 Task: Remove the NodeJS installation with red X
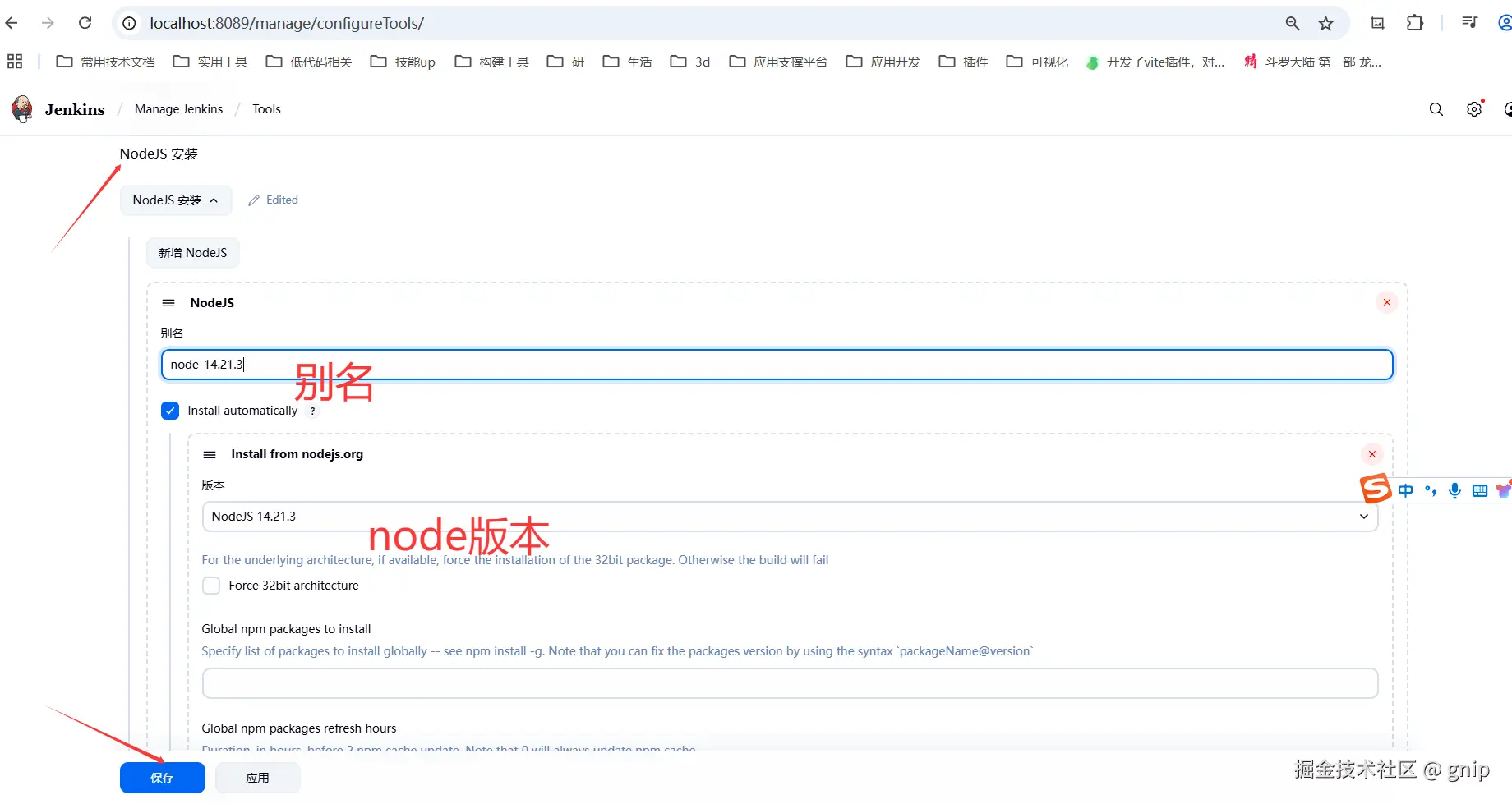coord(1387,302)
